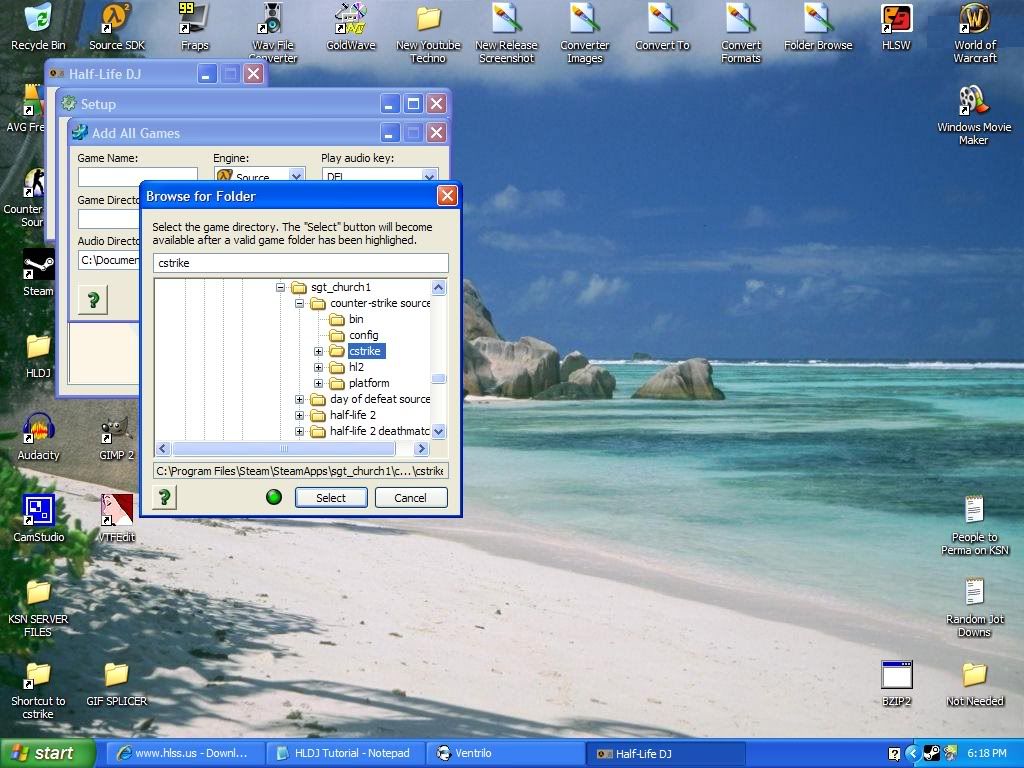Open the Steam desktop shortcut
Image resolution: width=1024 pixels, height=768 pixels.
(38, 268)
